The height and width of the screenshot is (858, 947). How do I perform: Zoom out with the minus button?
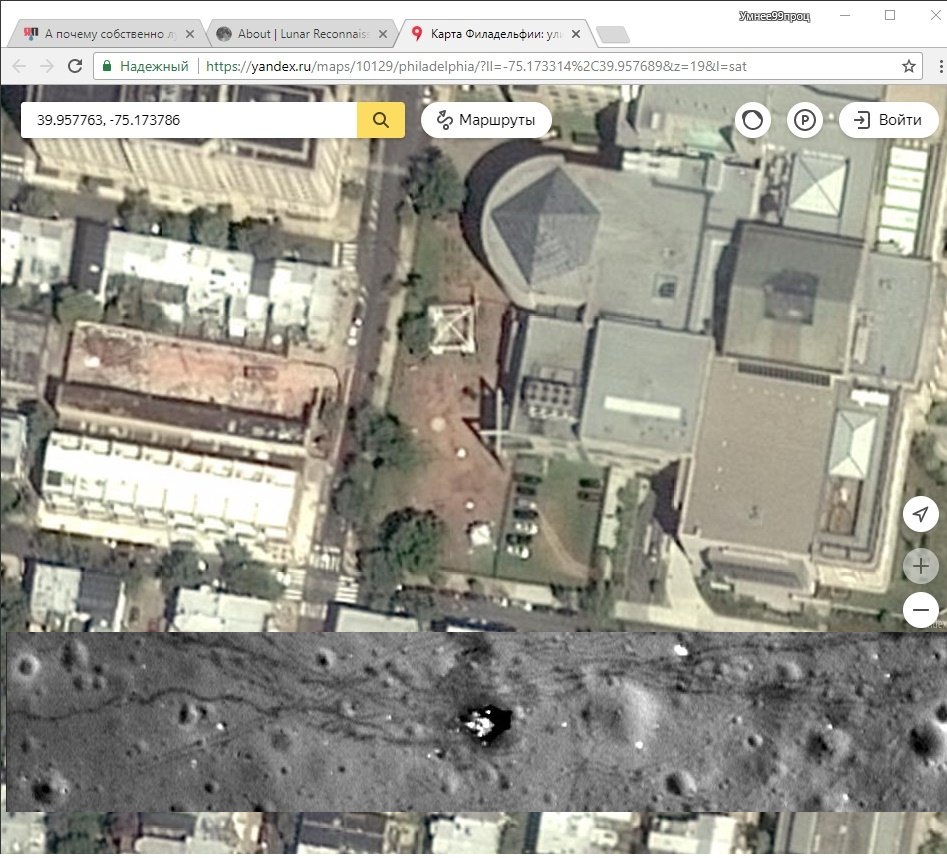pos(920,609)
